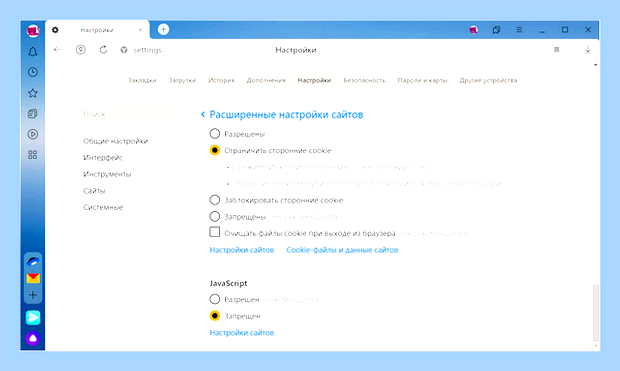Open Общие настройки section
The image size is (620, 371).
click(115, 141)
